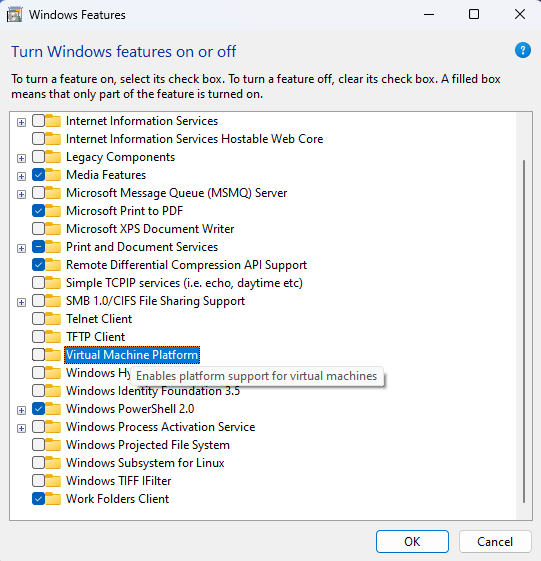The width and height of the screenshot is (541, 561).
Task: Close the Windows Features window
Action: (520, 15)
